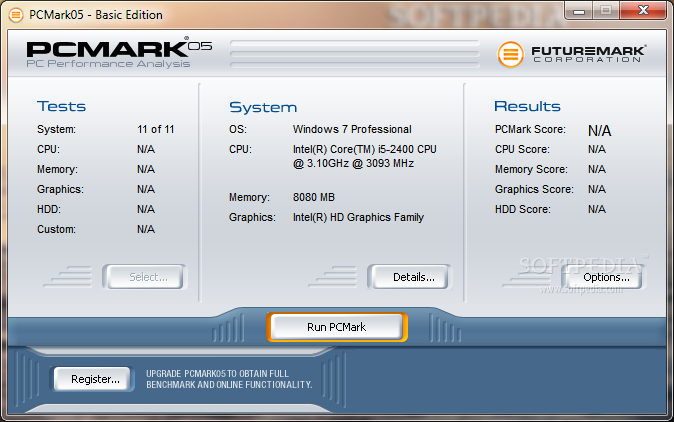Click the PCMark05 logo in header
Screen dimensions: 674x422
click(119, 50)
